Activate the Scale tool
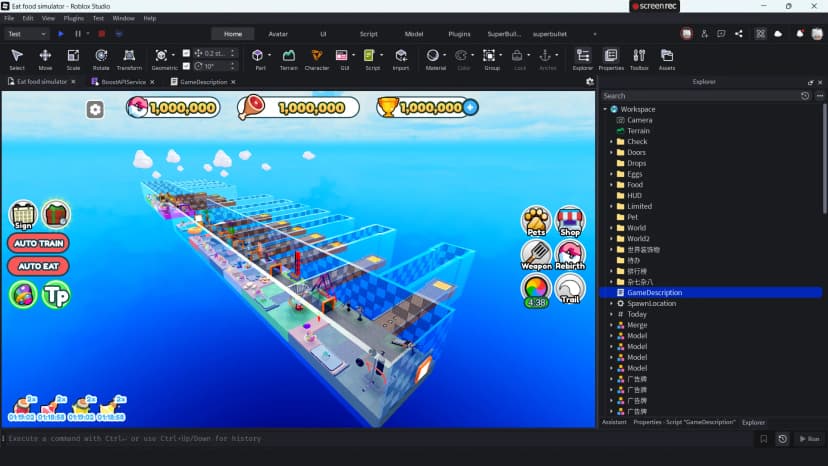This screenshot has width=828, height=466. tap(73, 59)
